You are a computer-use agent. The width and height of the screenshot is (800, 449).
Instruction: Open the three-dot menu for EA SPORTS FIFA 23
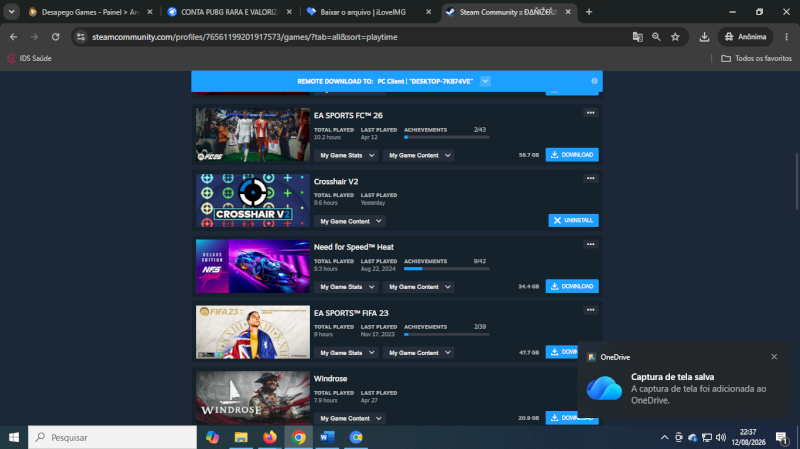click(x=590, y=310)
